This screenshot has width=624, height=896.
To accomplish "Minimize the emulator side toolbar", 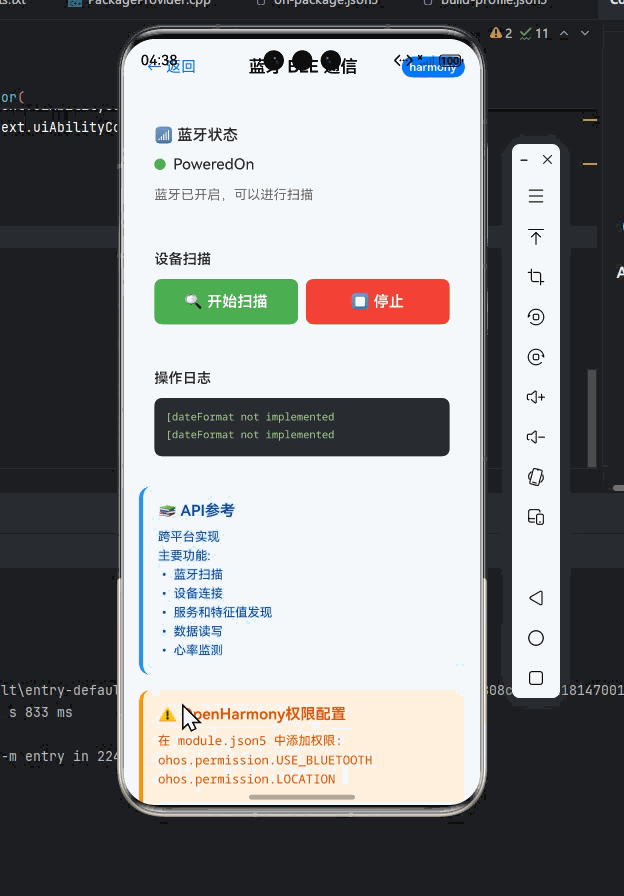I will [523, 161].
